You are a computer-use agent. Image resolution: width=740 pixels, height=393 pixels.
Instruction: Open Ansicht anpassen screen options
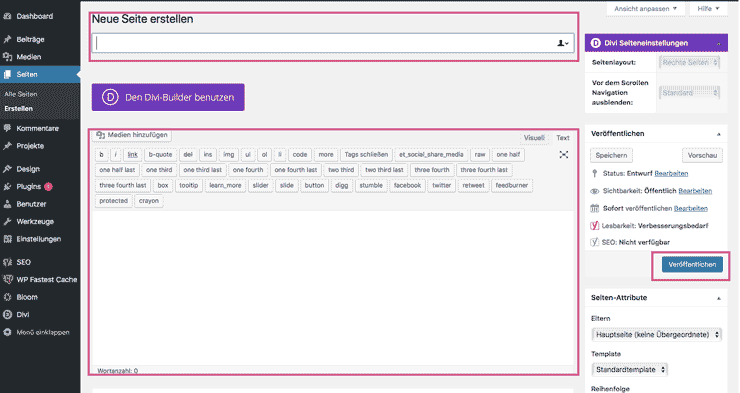pos(645,9)
